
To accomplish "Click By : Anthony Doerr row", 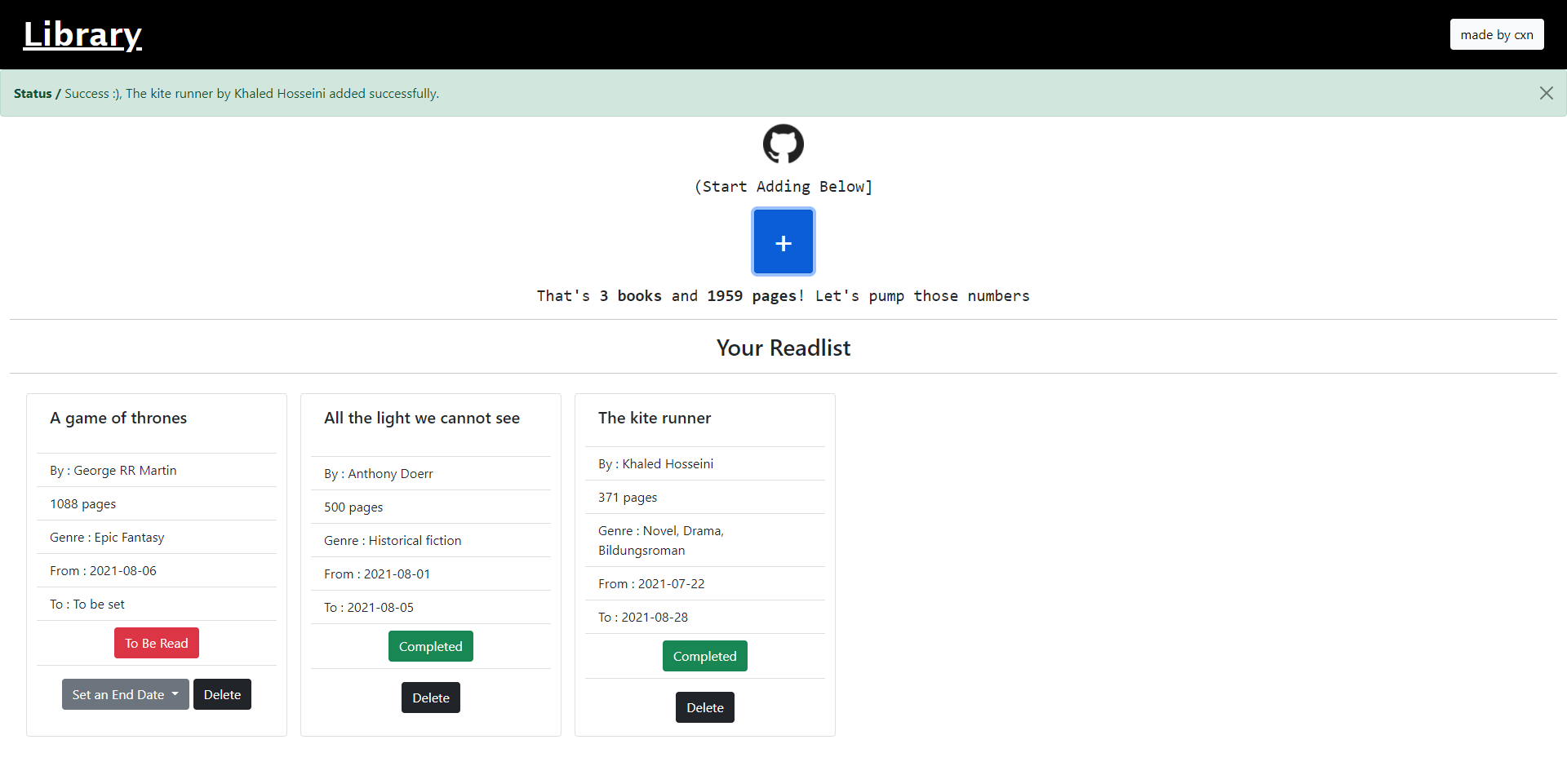I will point(431,473).
